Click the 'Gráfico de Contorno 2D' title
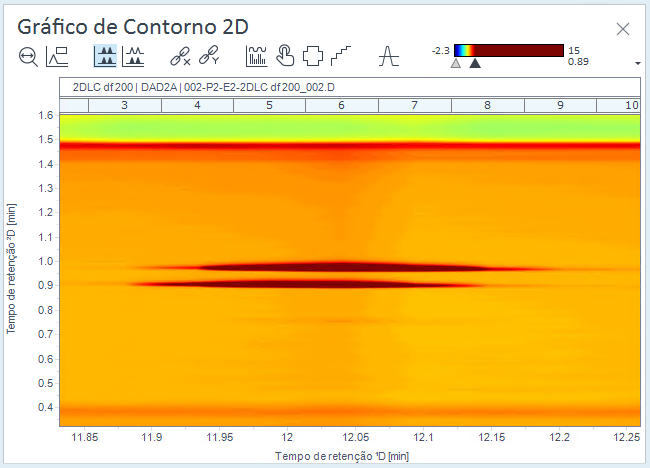650x468 pixels. point(133,27)
